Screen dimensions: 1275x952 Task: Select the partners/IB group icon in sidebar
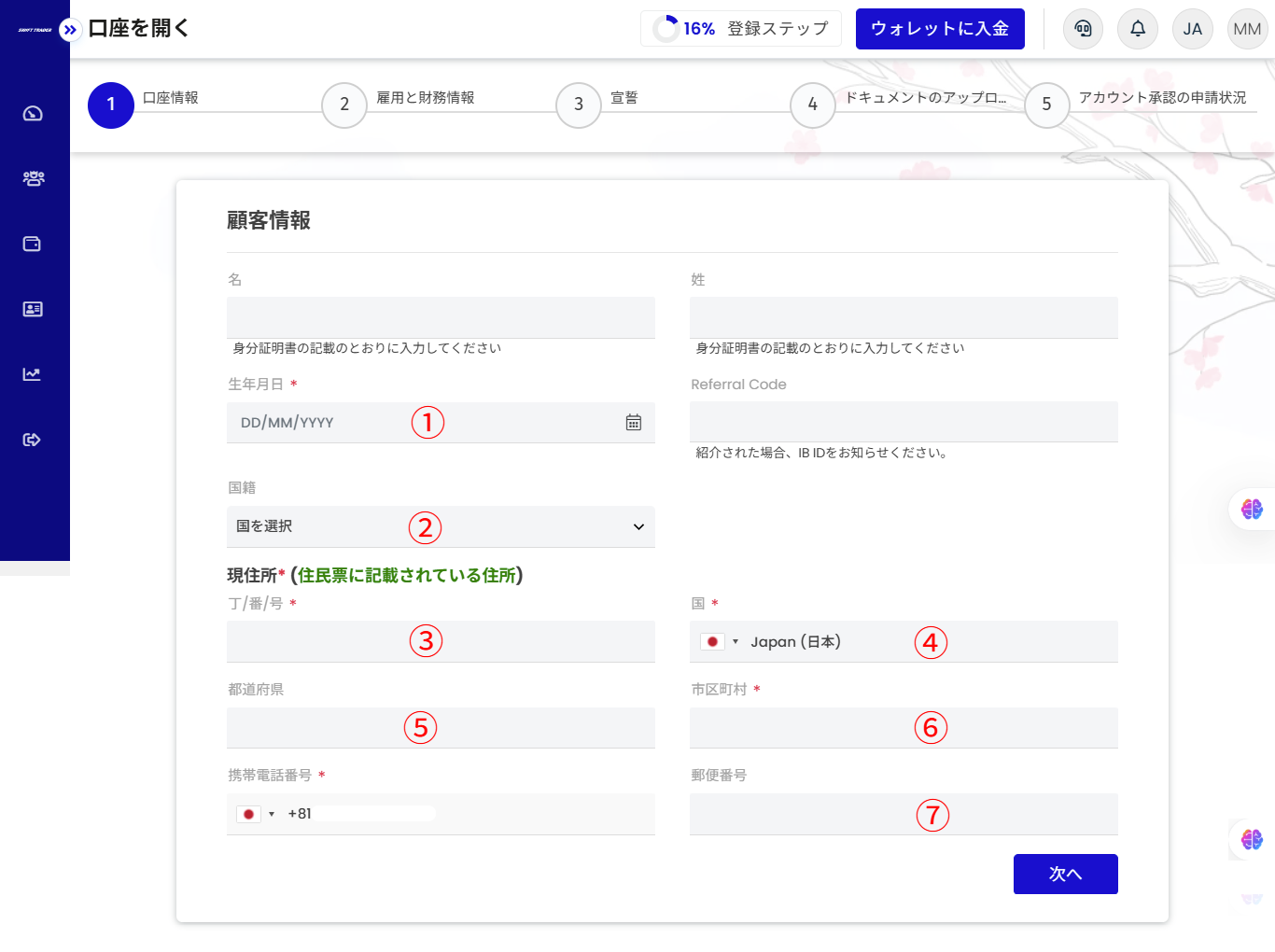33,178
